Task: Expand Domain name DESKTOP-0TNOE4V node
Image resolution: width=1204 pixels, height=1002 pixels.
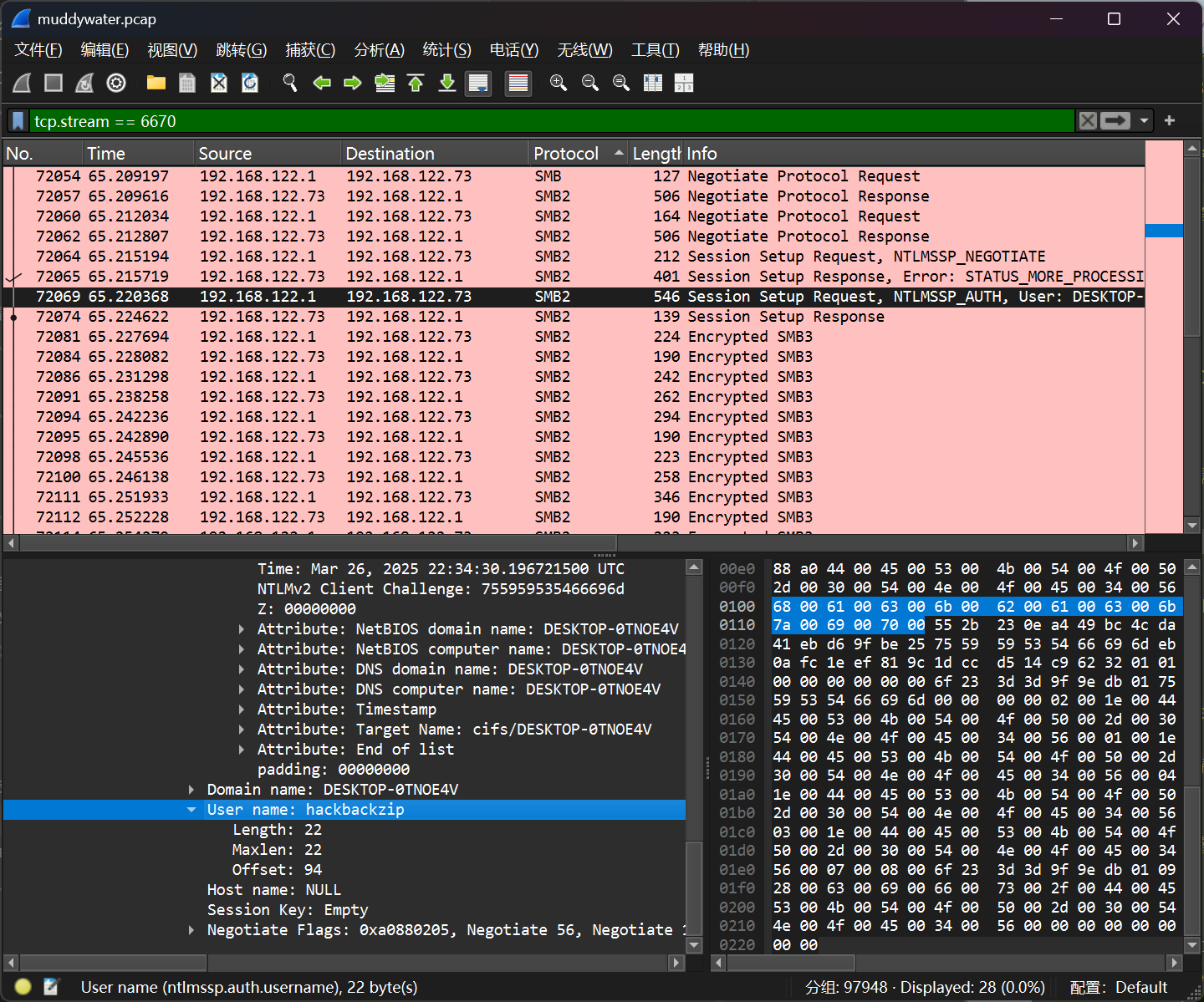Action: tap(191, 790)
